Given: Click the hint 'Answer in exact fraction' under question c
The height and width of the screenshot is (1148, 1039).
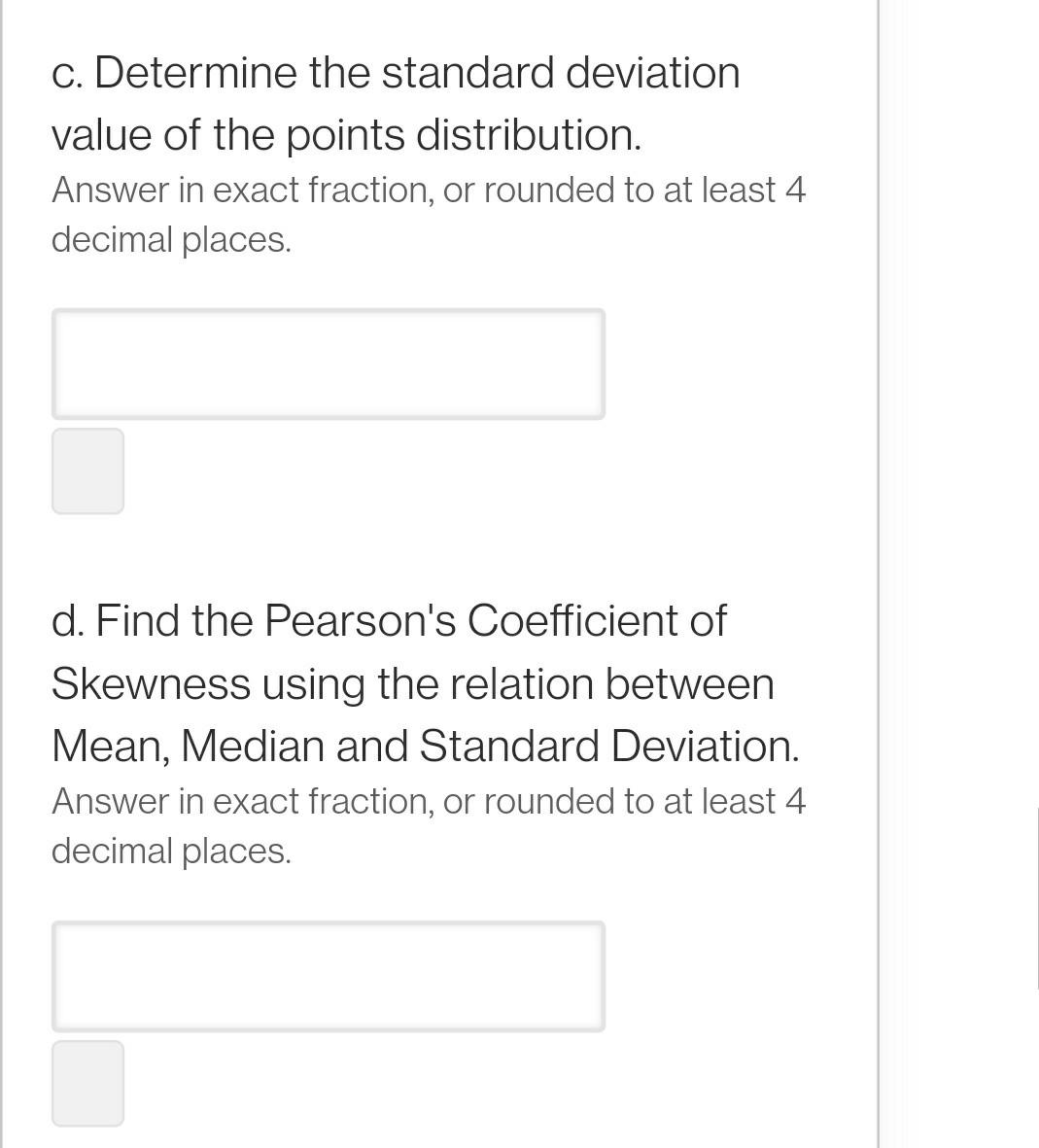Looking at the screenshot, I should [240, 190].
